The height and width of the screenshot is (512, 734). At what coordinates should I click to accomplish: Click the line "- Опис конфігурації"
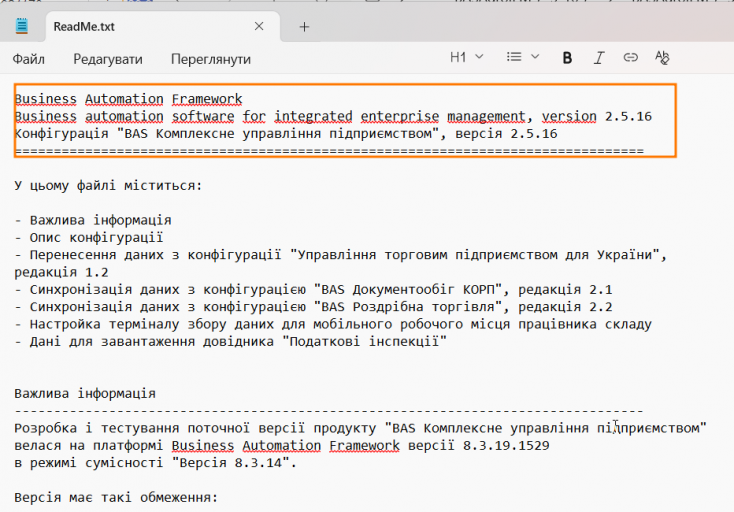point(89,238)
